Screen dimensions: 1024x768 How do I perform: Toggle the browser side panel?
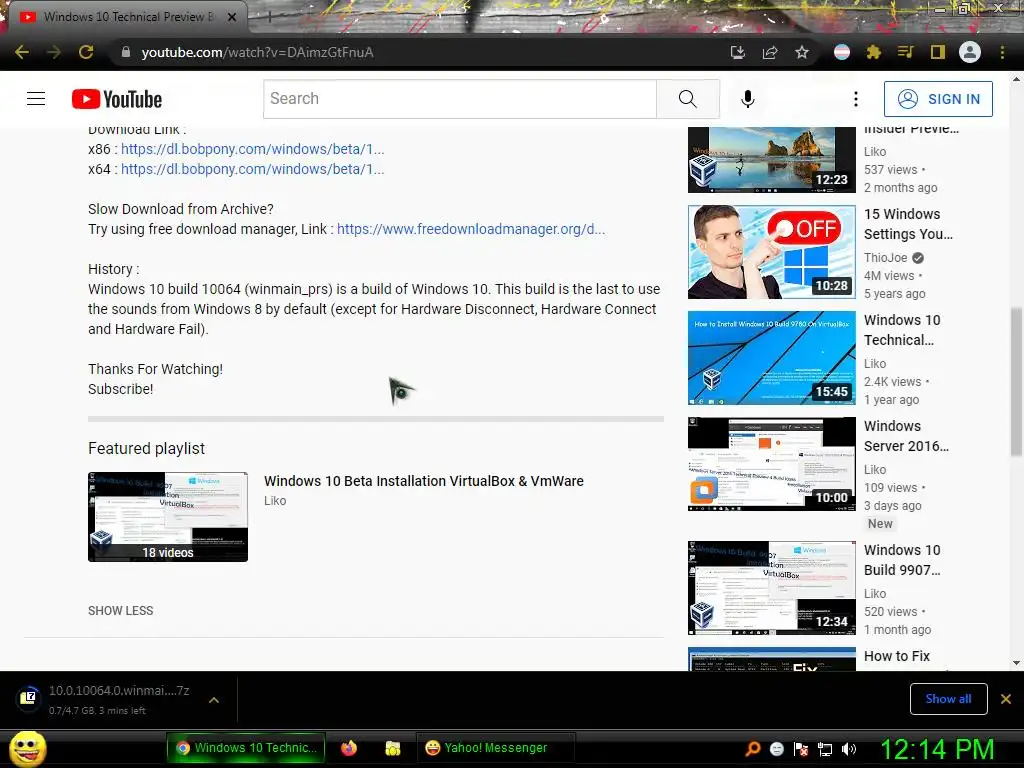[x=937, y=52]
